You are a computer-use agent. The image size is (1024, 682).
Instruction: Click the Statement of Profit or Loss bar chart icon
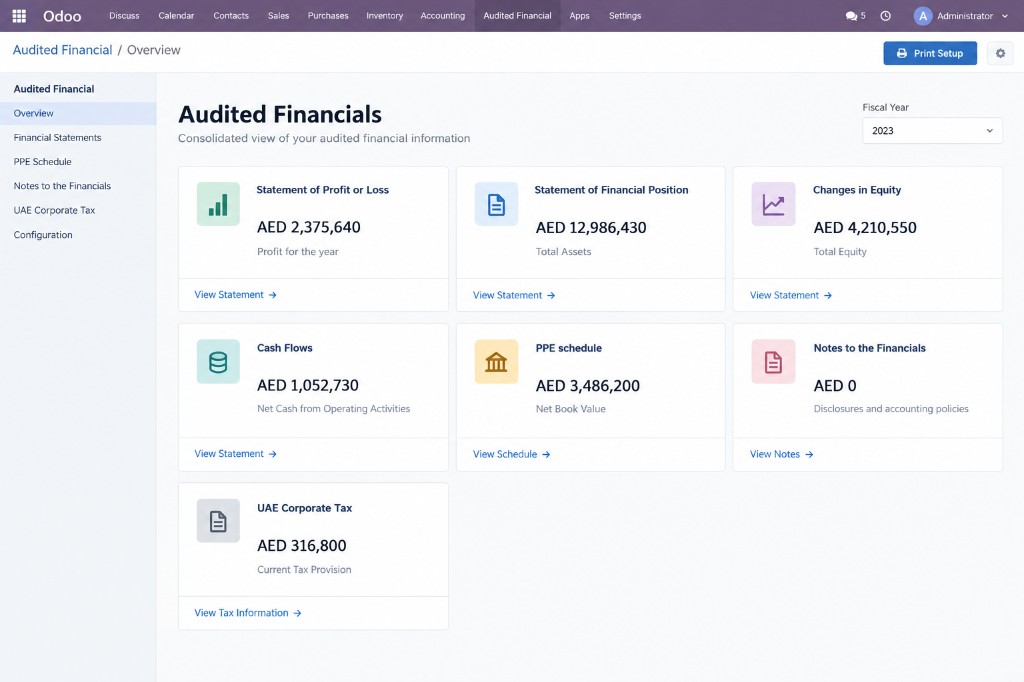(x=218, y=204)
